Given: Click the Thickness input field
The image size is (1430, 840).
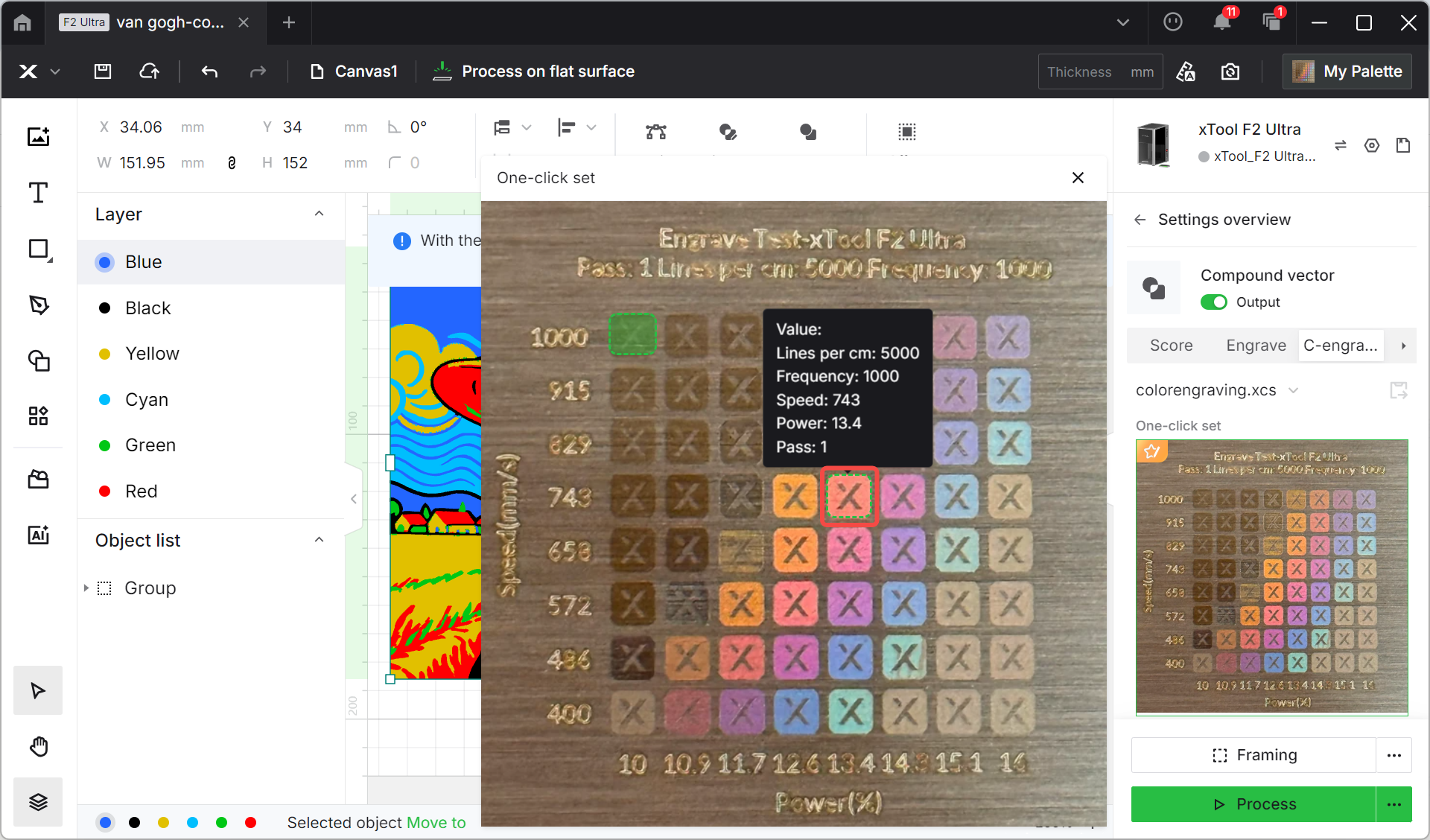Looking at the screenshot, I should tap(1100, 71).
